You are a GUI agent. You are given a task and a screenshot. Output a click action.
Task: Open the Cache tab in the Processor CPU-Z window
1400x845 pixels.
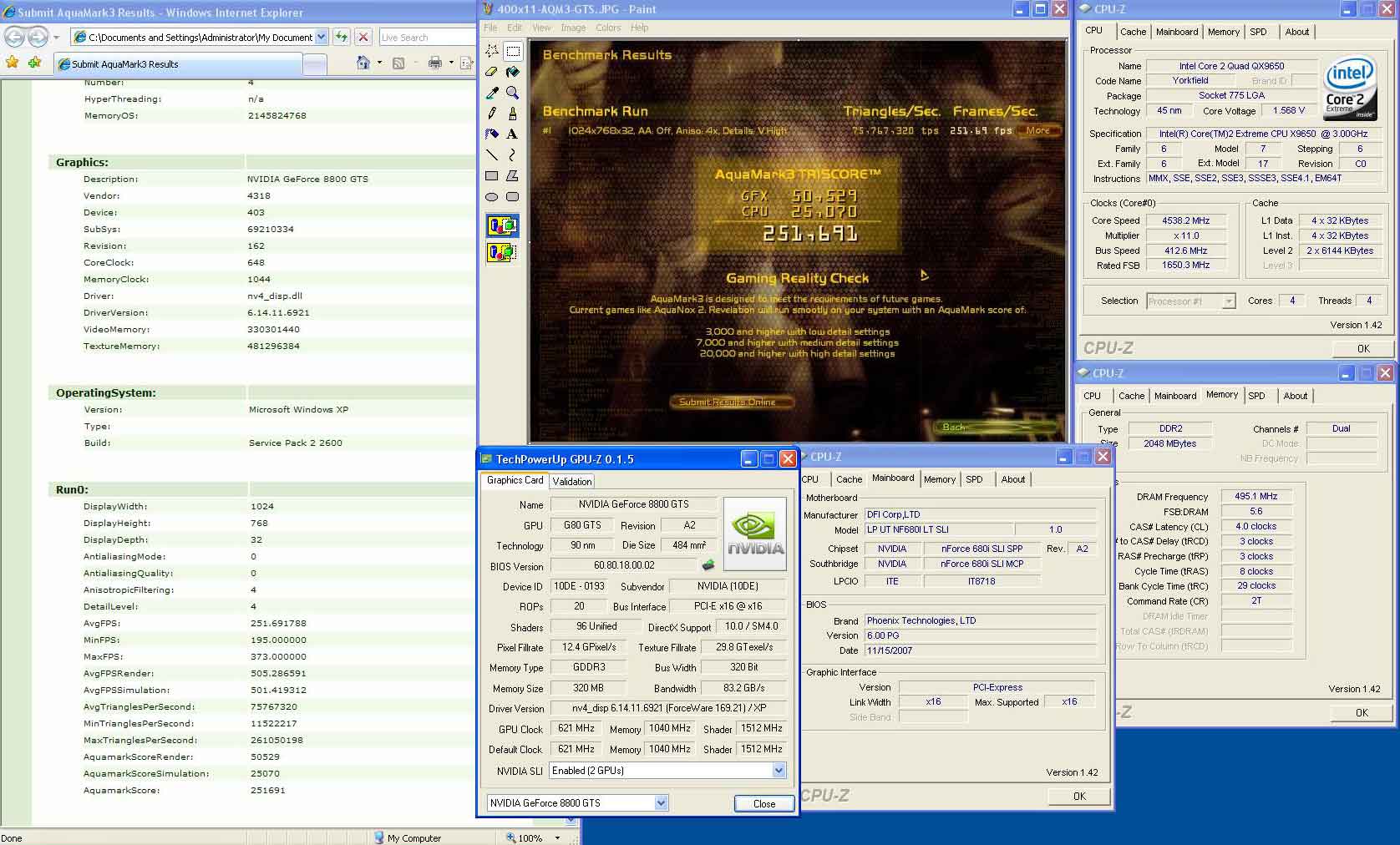(x=1134, y=32)
